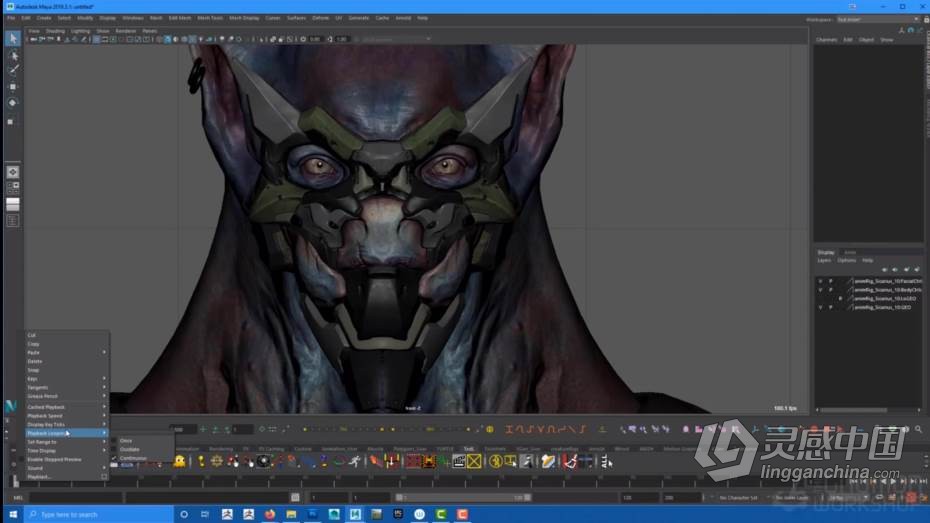Pick the Move tool in the toolbox
This screenshot has height=523, width=930.
(x=12, y=87)
